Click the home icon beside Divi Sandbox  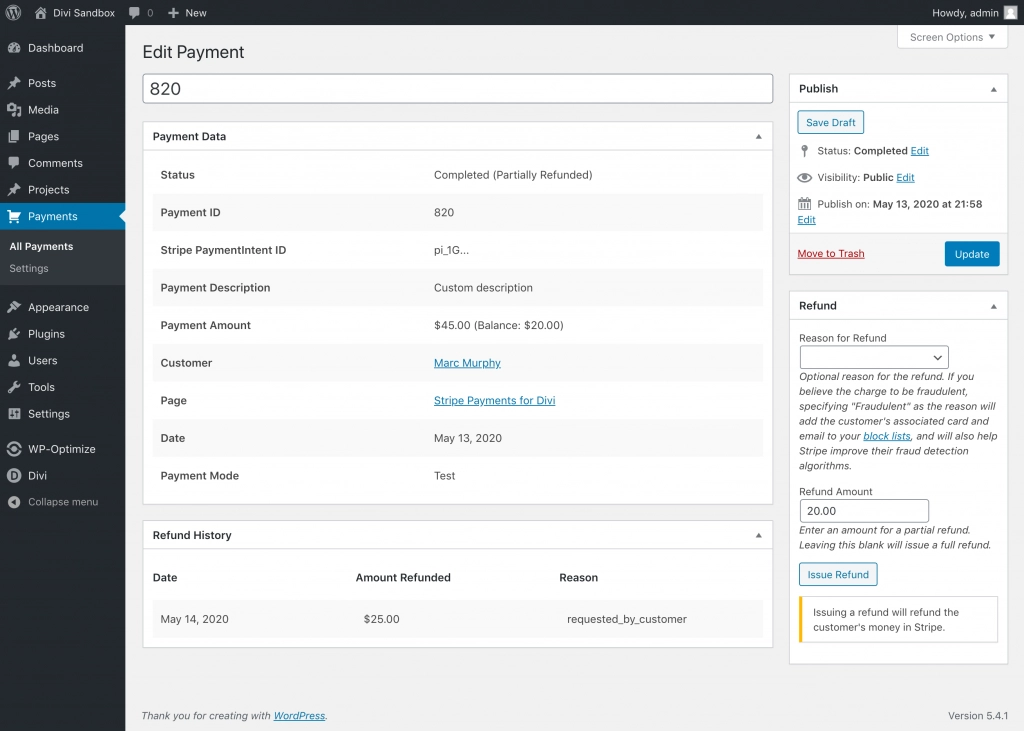[40, 12]
